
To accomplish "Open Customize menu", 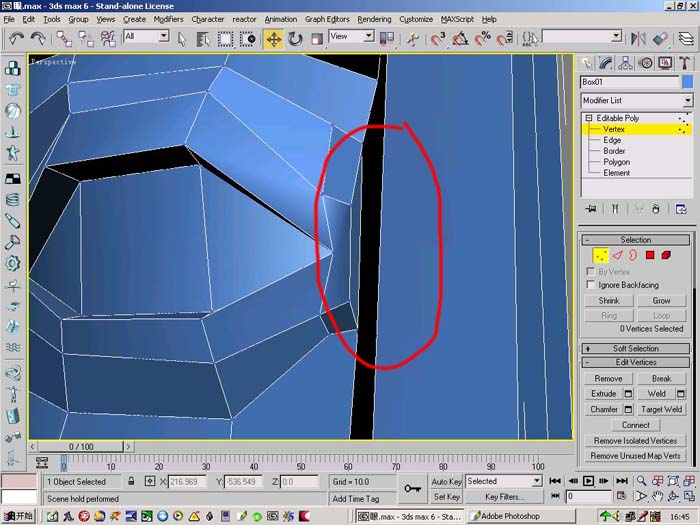I will tap(416, 19).
